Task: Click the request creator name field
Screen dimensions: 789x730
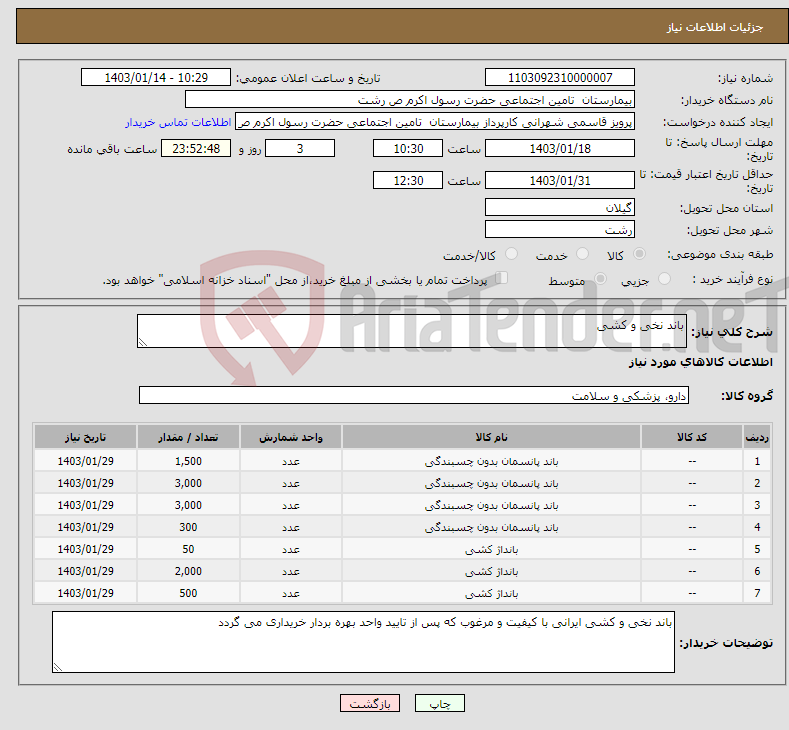Action: (x=435, y=122)
